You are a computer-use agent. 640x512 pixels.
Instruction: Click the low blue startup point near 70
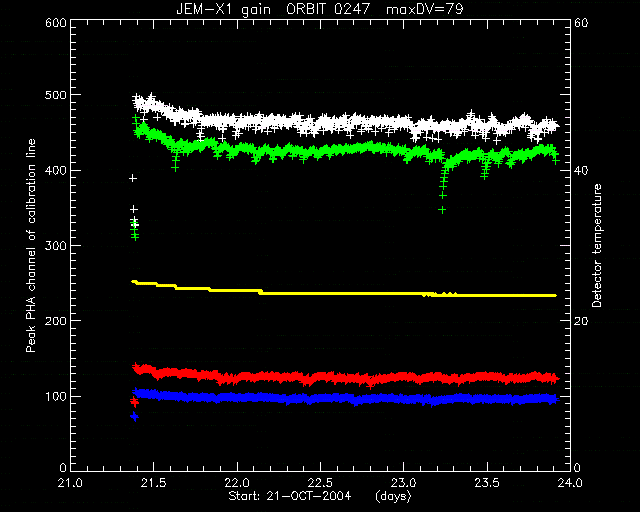[134, 416]
